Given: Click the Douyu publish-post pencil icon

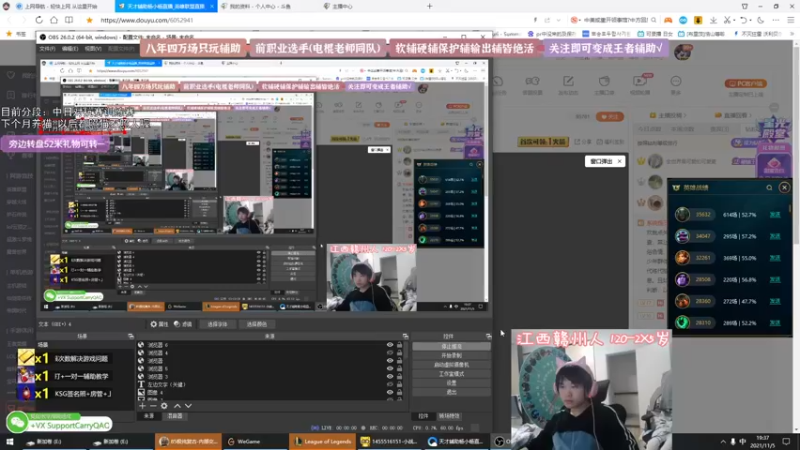Looking at the screenshot, I should (x=568, y=82).
